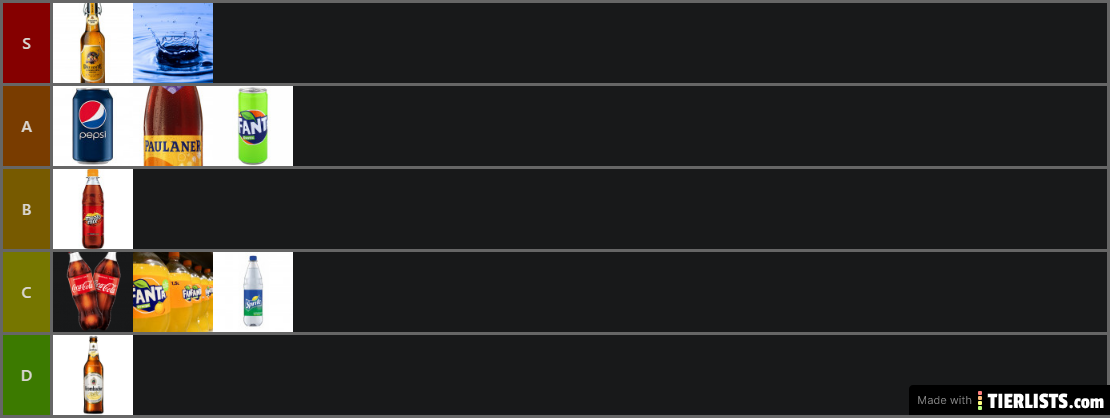Click the C tier label
This screenshot has height=418, width=1110.
26,292
